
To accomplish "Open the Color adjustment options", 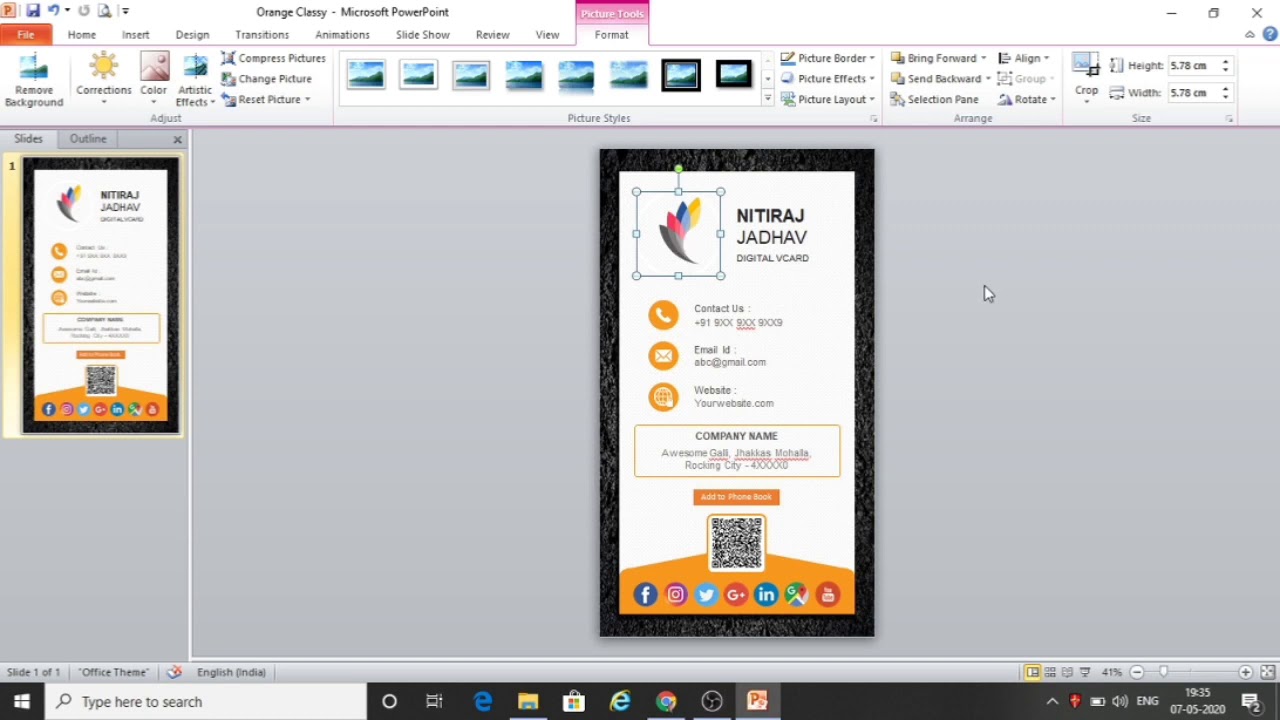I will (x=154, y=80).
